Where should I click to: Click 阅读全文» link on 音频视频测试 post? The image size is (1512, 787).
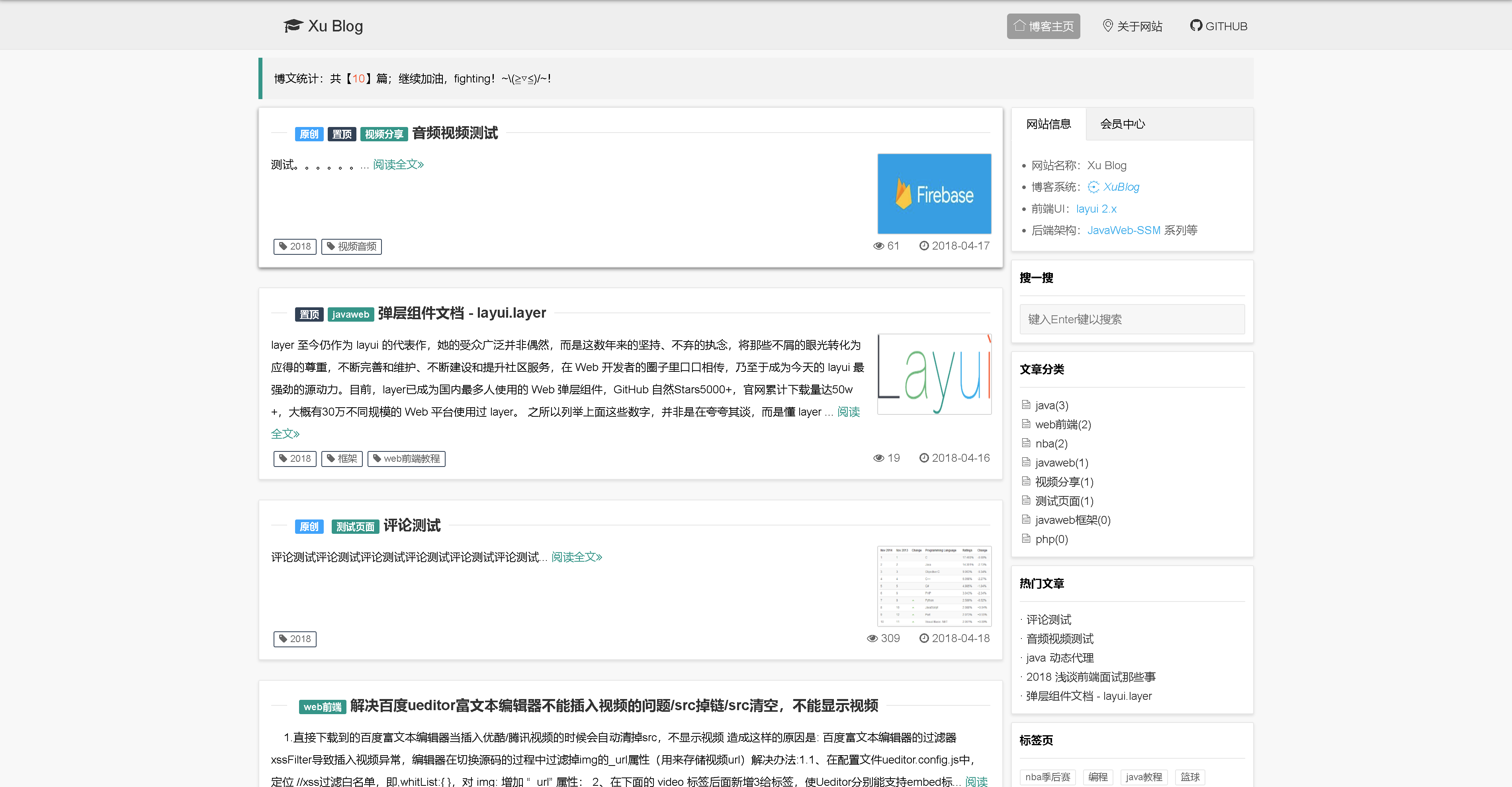(x=398, y=164)
